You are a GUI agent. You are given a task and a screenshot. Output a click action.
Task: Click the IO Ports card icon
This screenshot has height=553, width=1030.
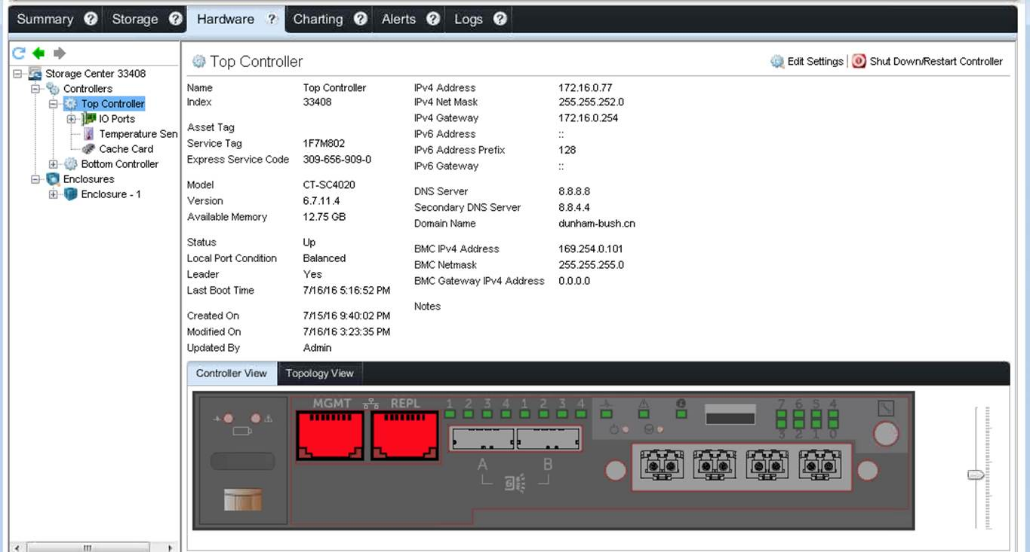point(89,119)
